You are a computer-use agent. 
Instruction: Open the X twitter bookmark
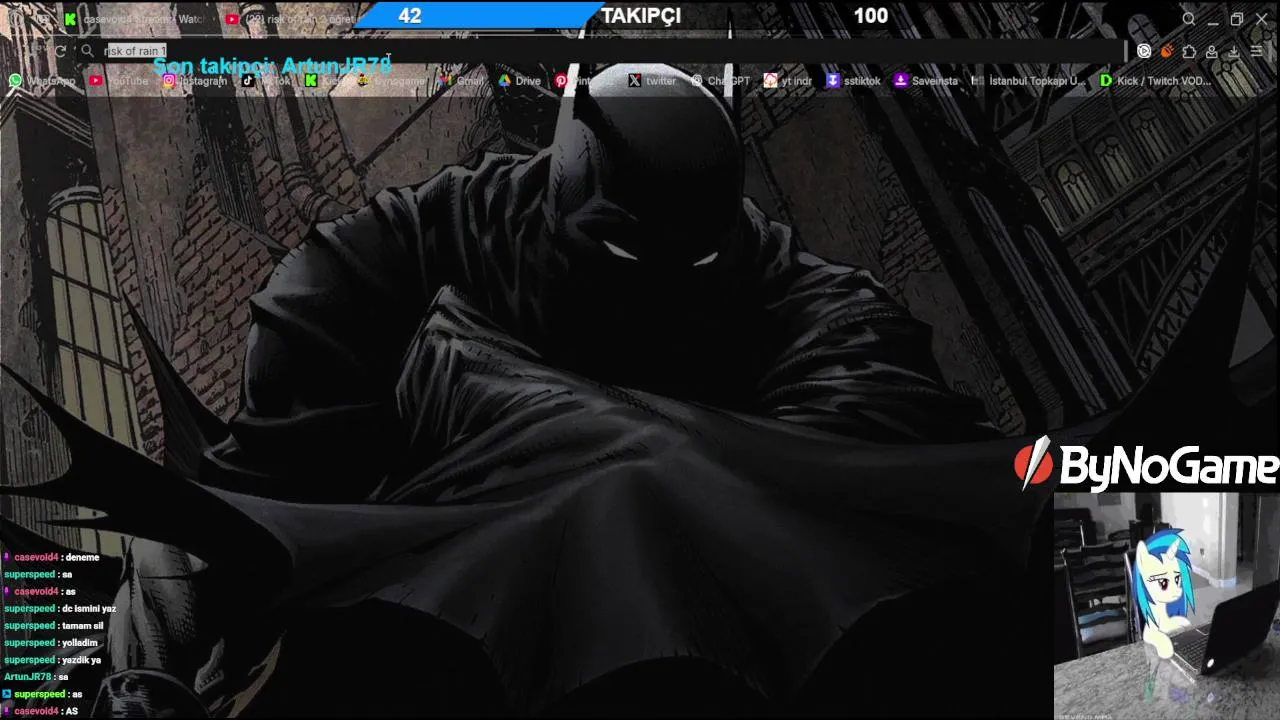(x=652, y=81)
